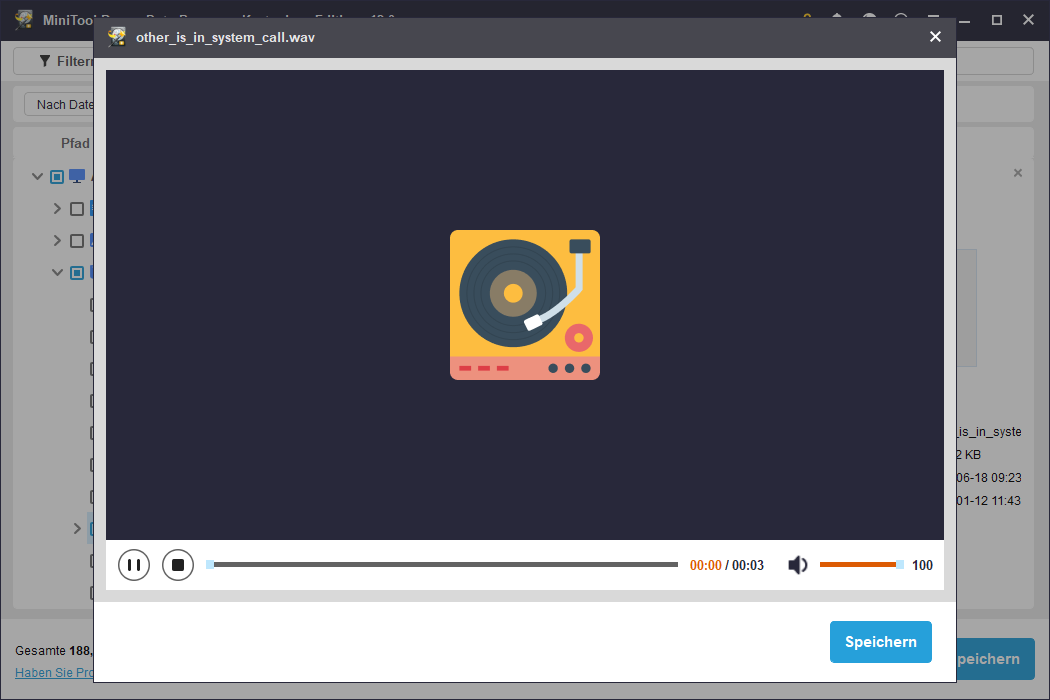Click the Gesamte 188 status text
Image resolution: width=1050 pixels, height=700 pixels.
(54, 650)
